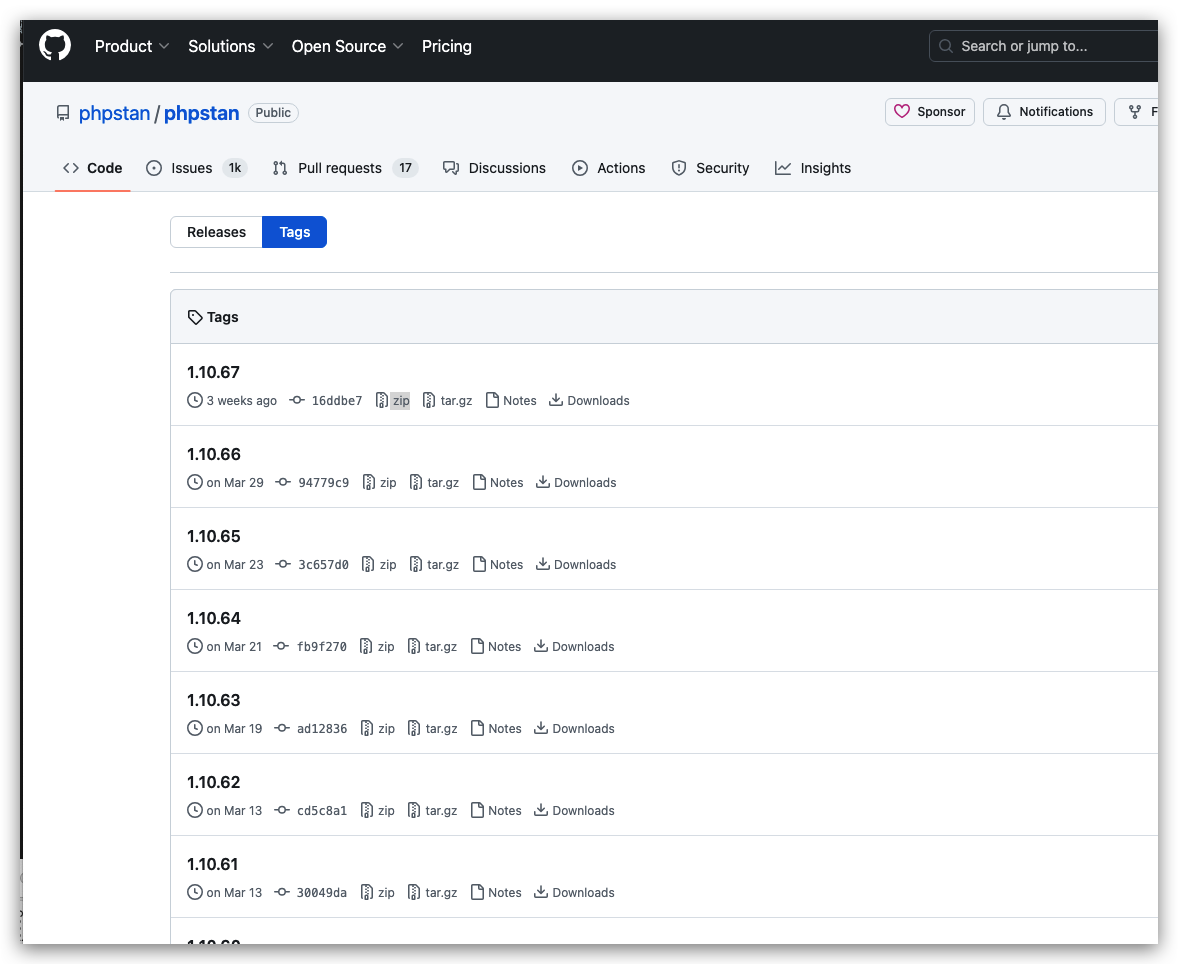This screenshot has height=964, width=1178.
Task: View Notes for tag 1.10.61
Action: pyautogui.click(x=496, y=892)
